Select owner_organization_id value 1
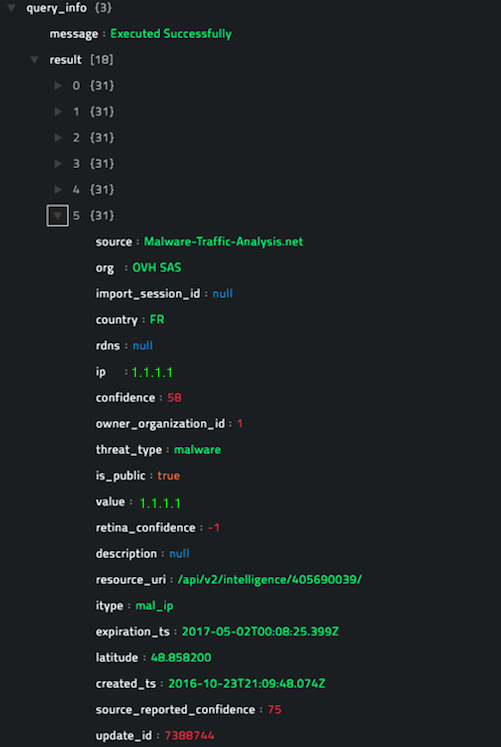Viewport: 501px width, 747px height. (240, 424)
